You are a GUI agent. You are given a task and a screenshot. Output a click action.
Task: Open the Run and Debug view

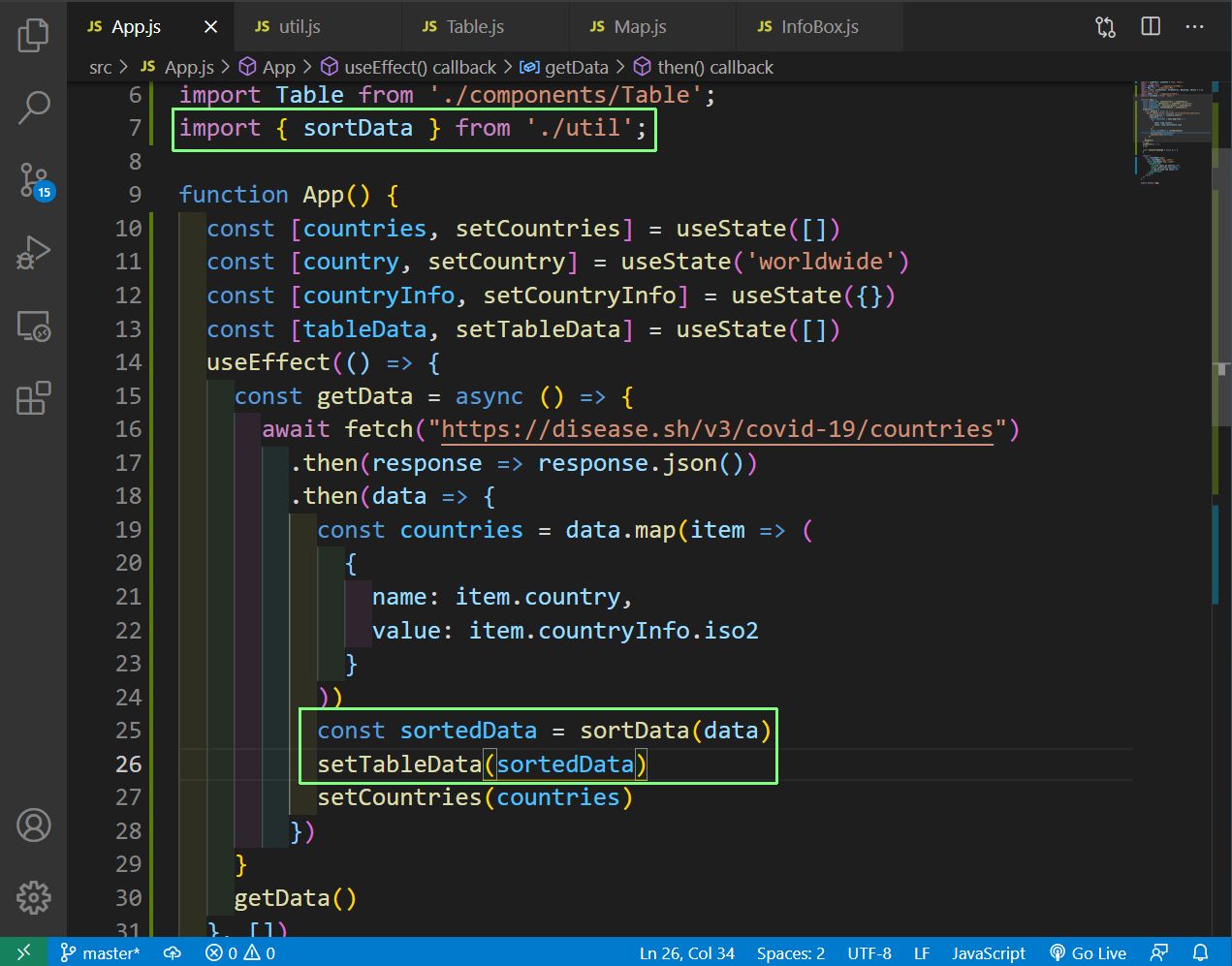pos(33,253)
